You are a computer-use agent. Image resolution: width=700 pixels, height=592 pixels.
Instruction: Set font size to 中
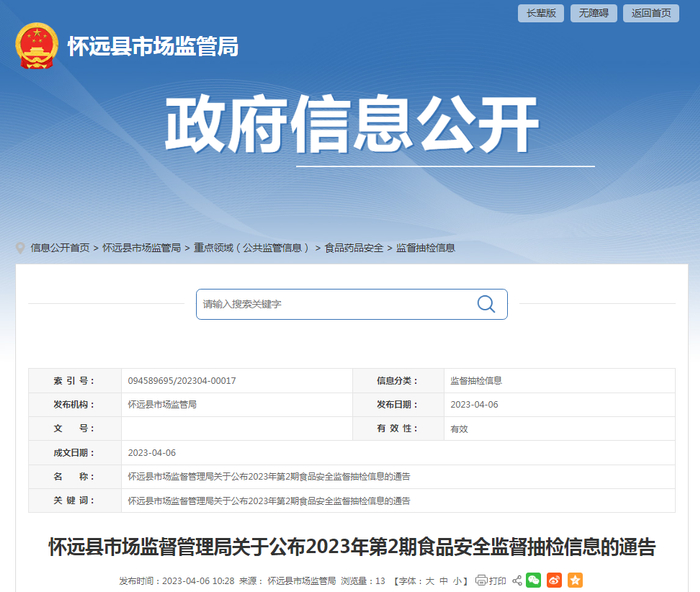coord(443,581)
